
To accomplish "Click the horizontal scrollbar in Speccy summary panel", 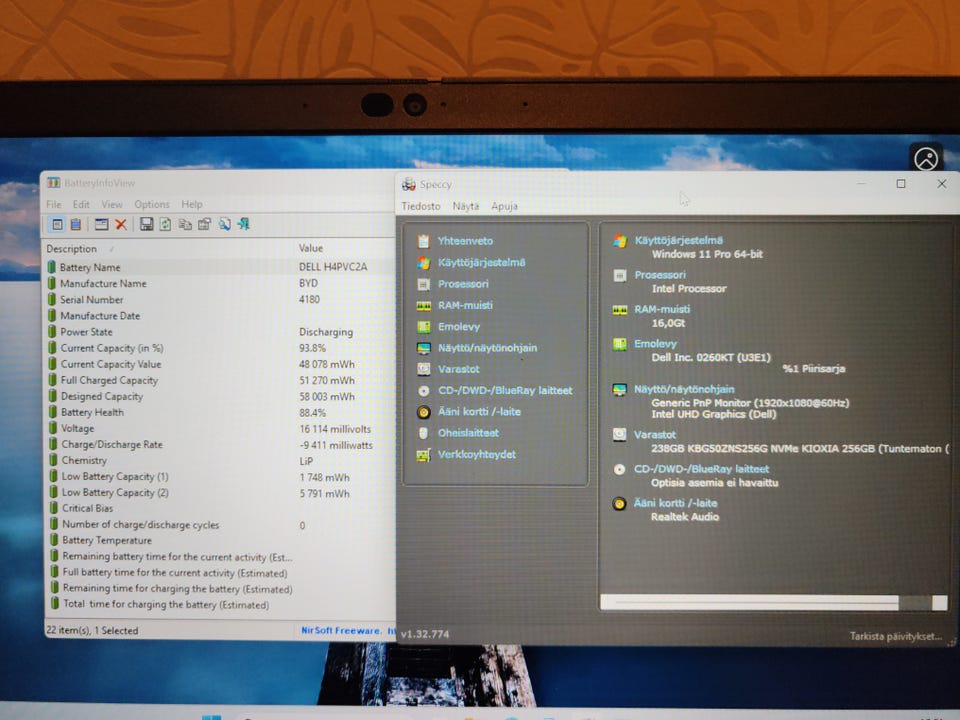I will point(773,602).
